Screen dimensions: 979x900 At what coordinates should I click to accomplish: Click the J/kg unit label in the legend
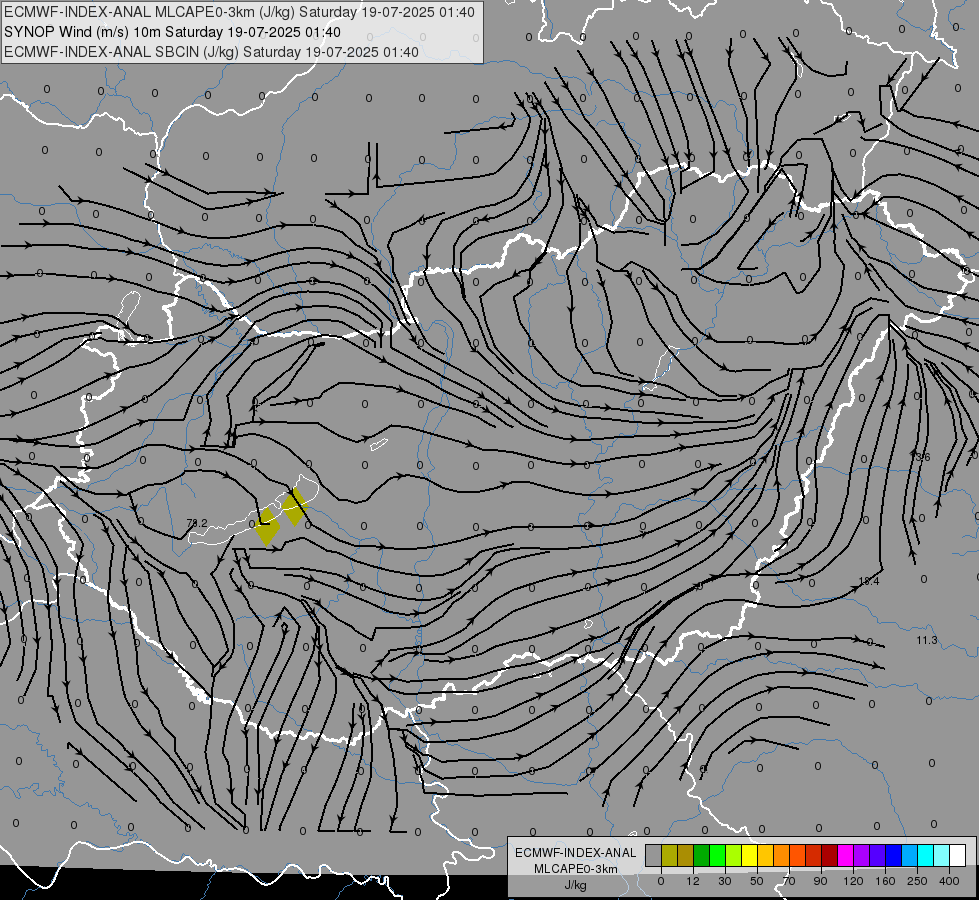point(575,885)
